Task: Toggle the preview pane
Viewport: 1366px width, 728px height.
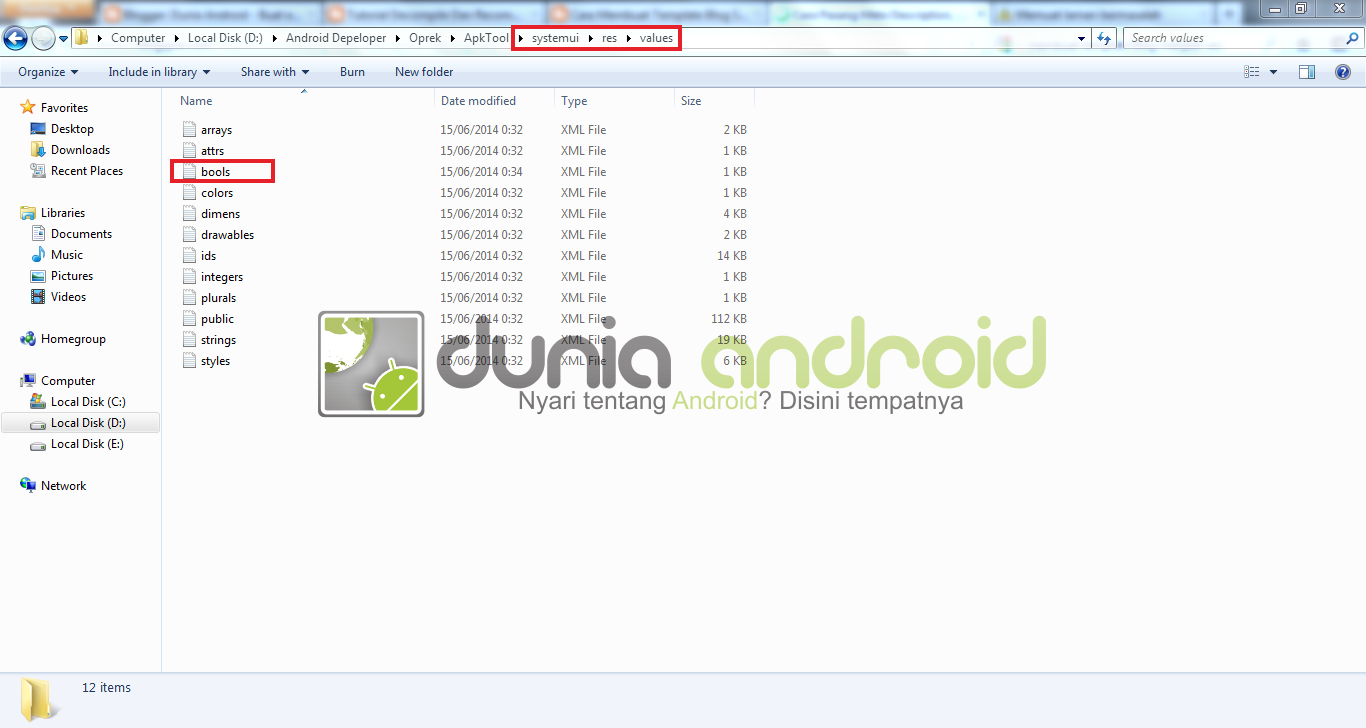Action: pos(1307,71)
